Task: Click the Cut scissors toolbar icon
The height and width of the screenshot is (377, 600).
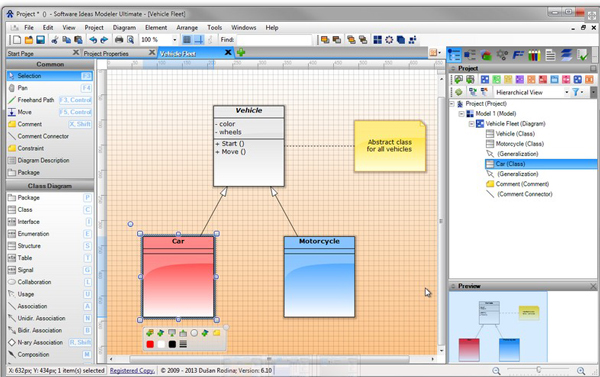Action: point(55,39)
